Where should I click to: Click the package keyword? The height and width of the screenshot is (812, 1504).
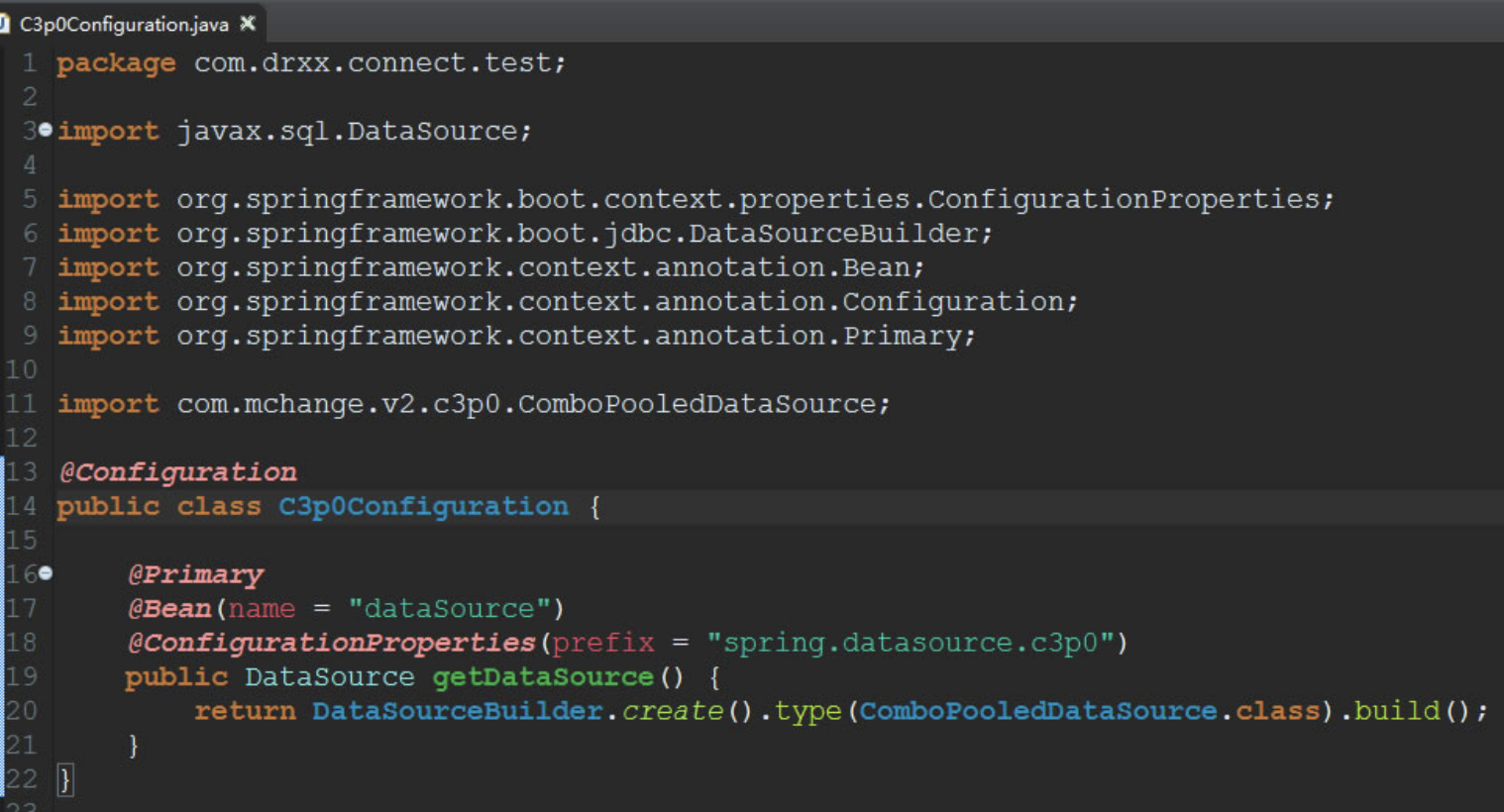click(116, 63)
